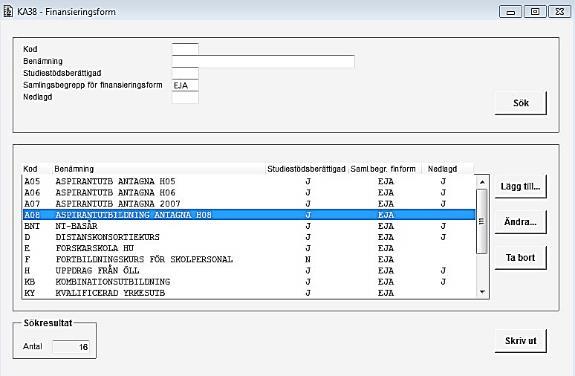Select row A05 ASPIRANTUTB ANTAGNA H05
575x376 pixels.
click(249, 181)
